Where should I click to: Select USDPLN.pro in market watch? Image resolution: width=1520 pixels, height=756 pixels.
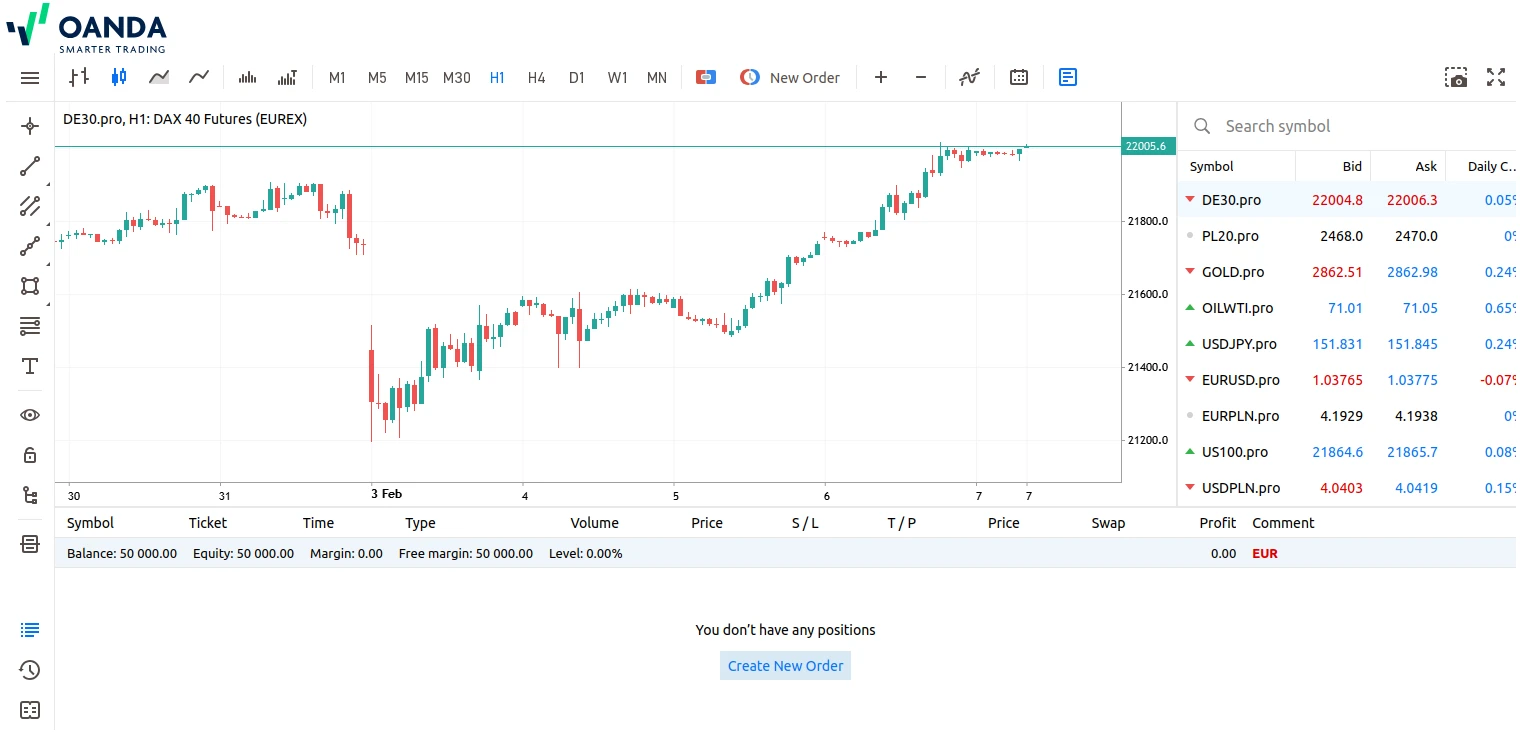[1348, 488]
